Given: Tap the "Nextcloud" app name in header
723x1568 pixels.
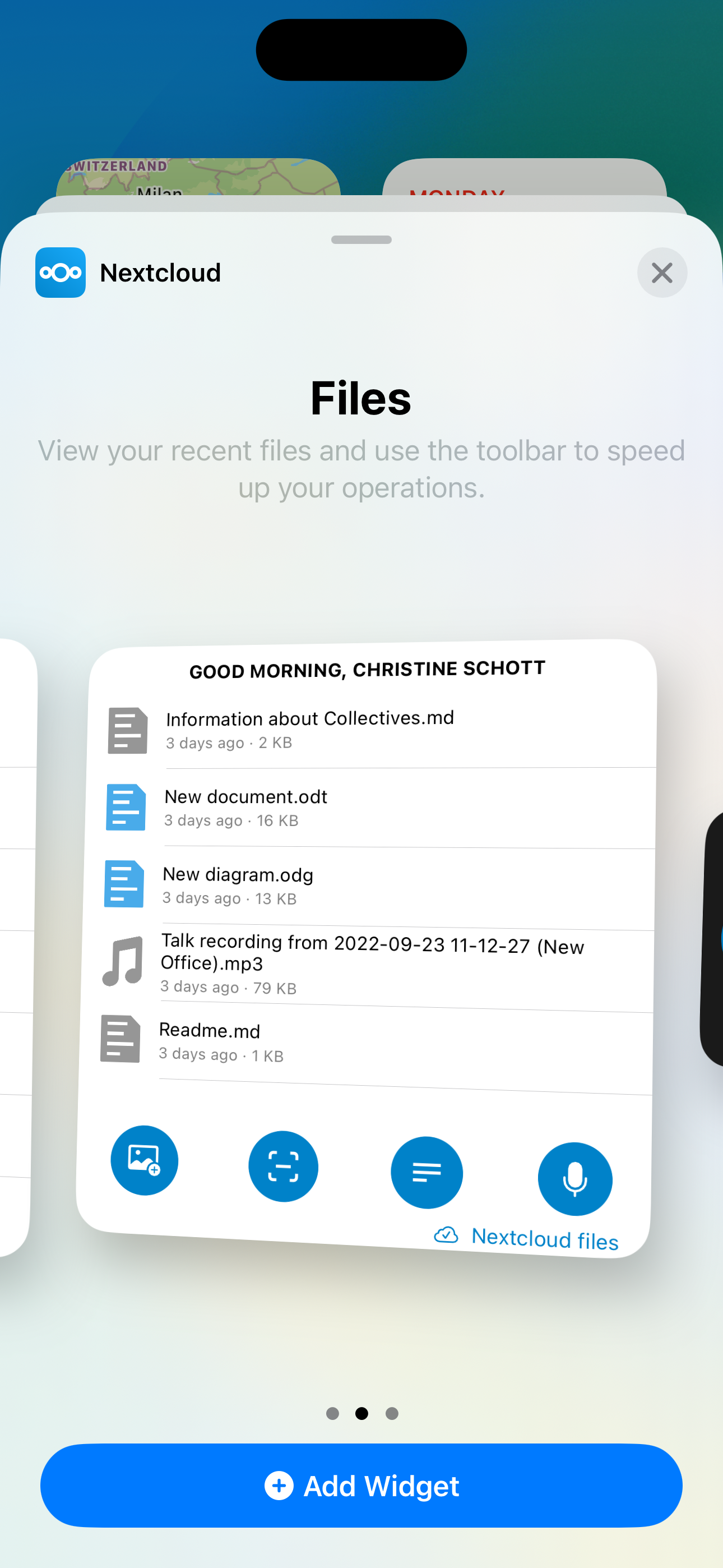Looking at the screenshot, I should tap(160, 272).
